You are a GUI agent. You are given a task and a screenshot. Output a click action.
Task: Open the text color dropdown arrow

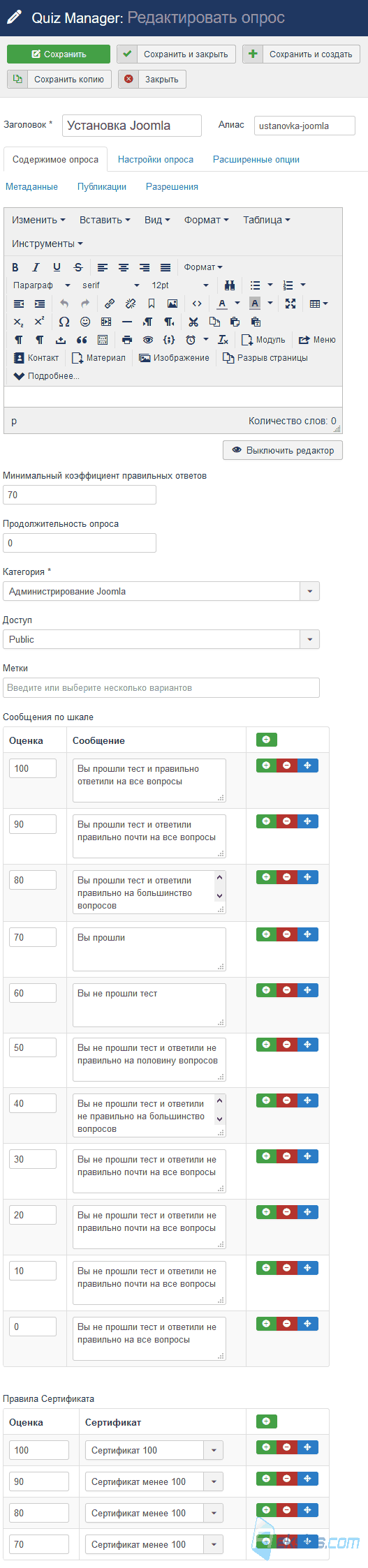(x=237, y=304)
